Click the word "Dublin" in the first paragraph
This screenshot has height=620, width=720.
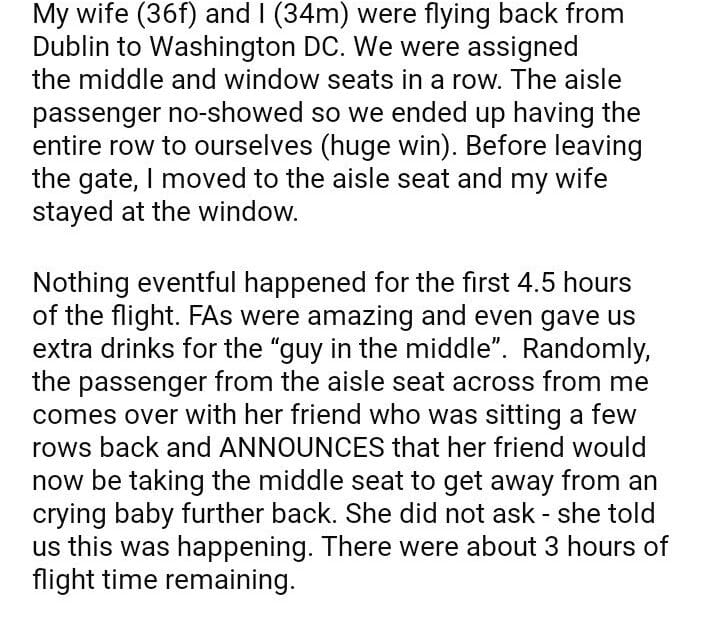pos(70,45)
